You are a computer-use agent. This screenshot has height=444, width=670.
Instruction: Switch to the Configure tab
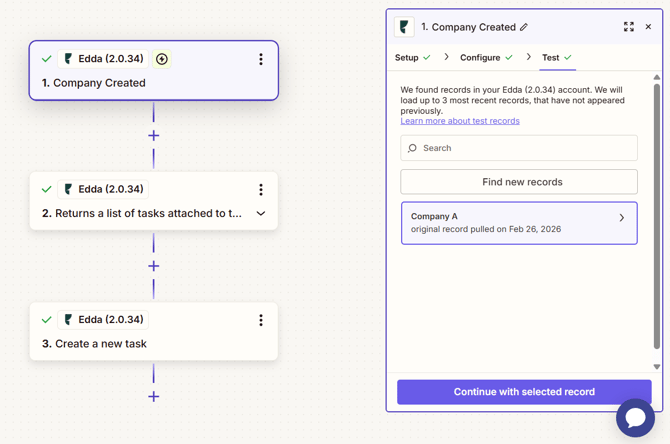[x=480, y=58]
